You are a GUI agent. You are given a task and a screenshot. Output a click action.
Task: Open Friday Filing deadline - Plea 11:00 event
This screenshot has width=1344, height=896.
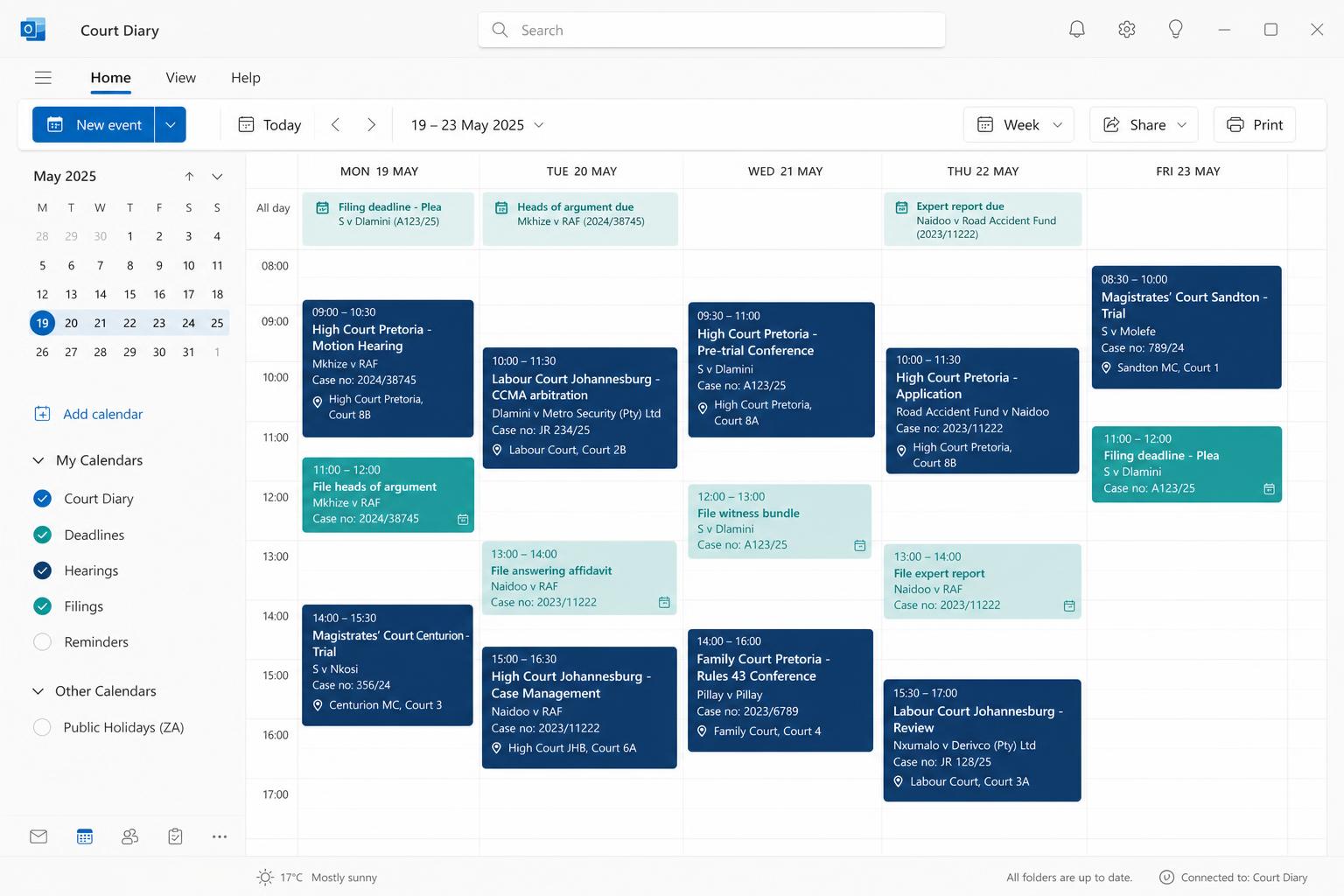pyautogui.click(x=1186, y=465)
